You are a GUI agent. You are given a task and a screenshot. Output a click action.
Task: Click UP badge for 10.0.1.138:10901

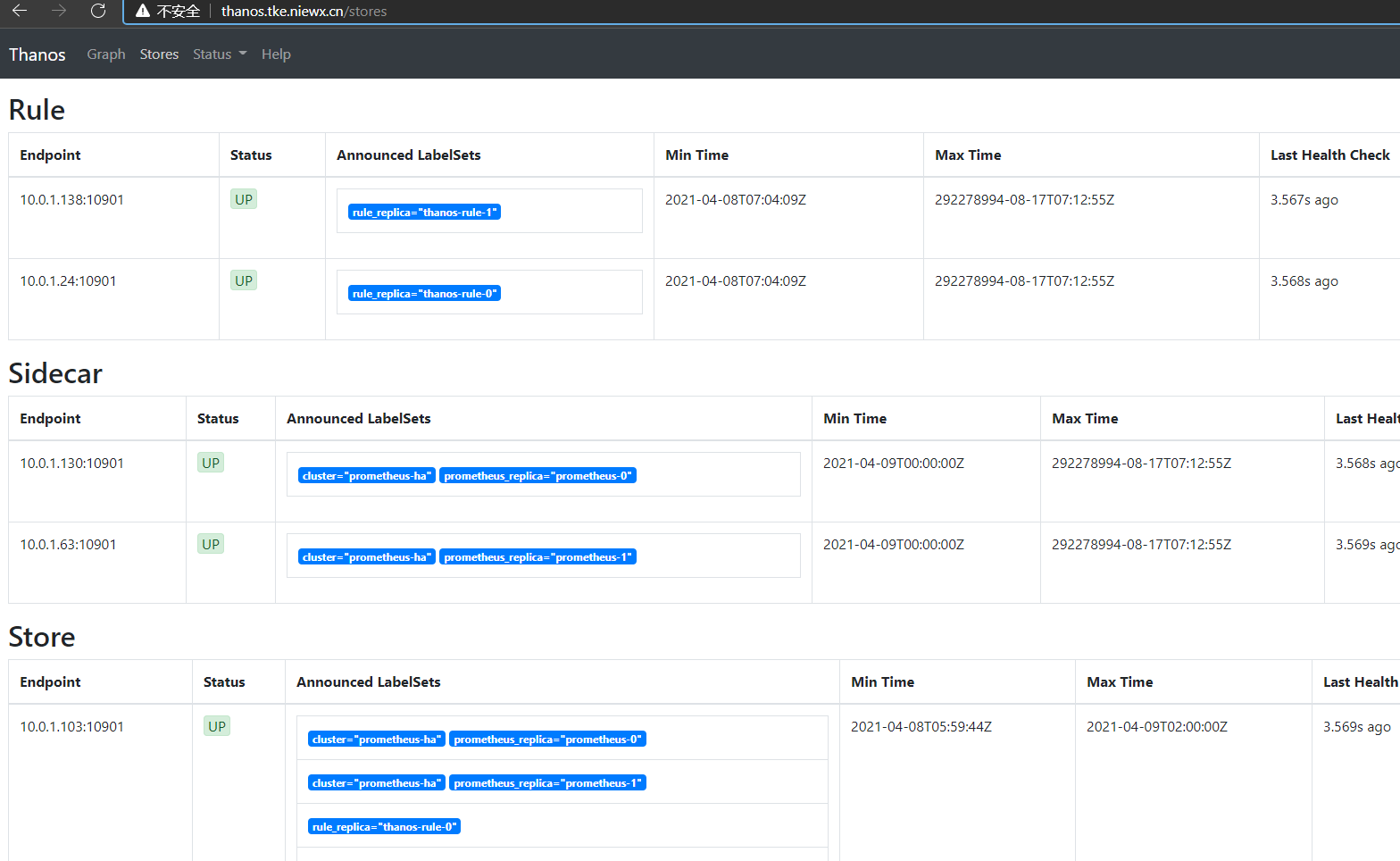pyautogui.click(x=244, y=199)
